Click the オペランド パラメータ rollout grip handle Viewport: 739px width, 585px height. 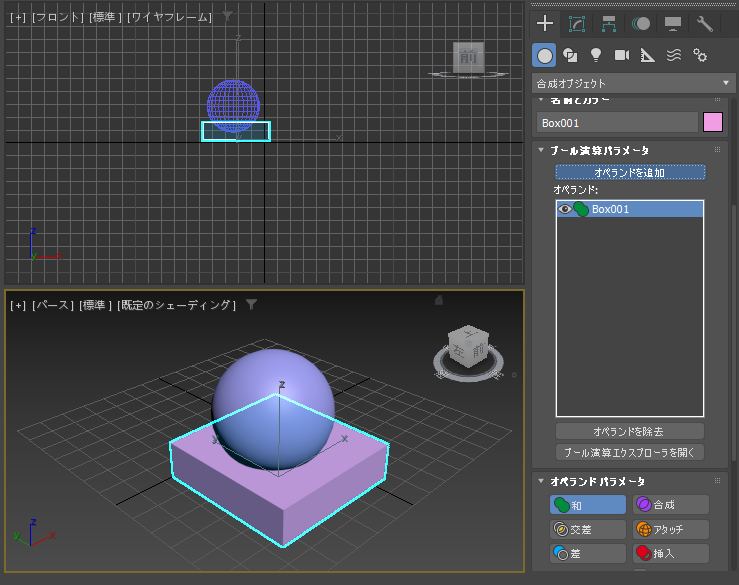[x=717, y=481]
